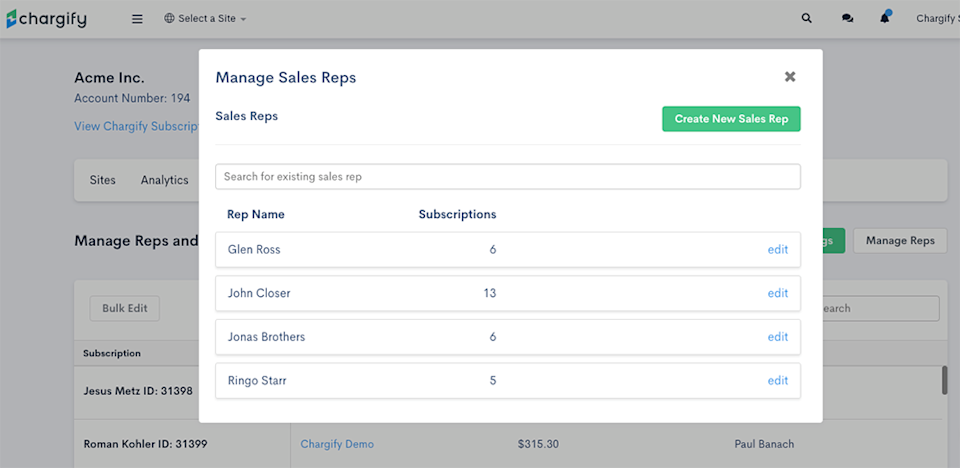Switch to the Analytics tab
Screen dimensions: 960x468
[x=165, y=180]
